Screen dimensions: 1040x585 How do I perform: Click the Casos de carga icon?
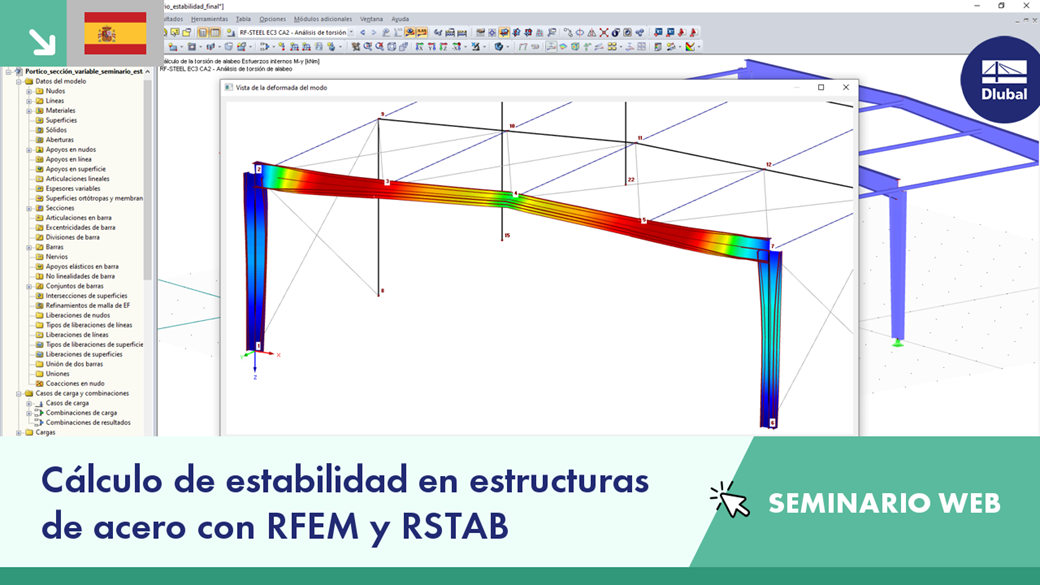pos(39,403)
